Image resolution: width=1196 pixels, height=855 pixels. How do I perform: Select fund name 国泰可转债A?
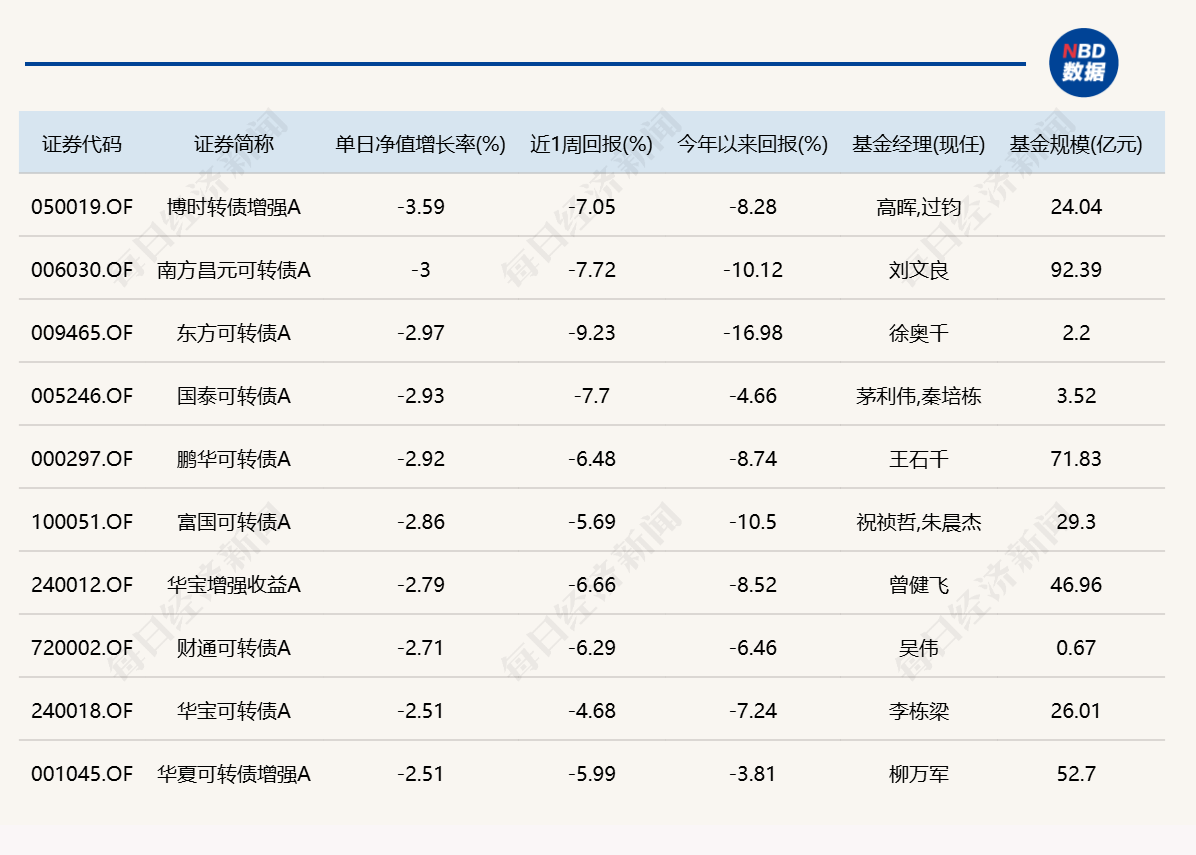pyautogui.click(x=233, y=396)
